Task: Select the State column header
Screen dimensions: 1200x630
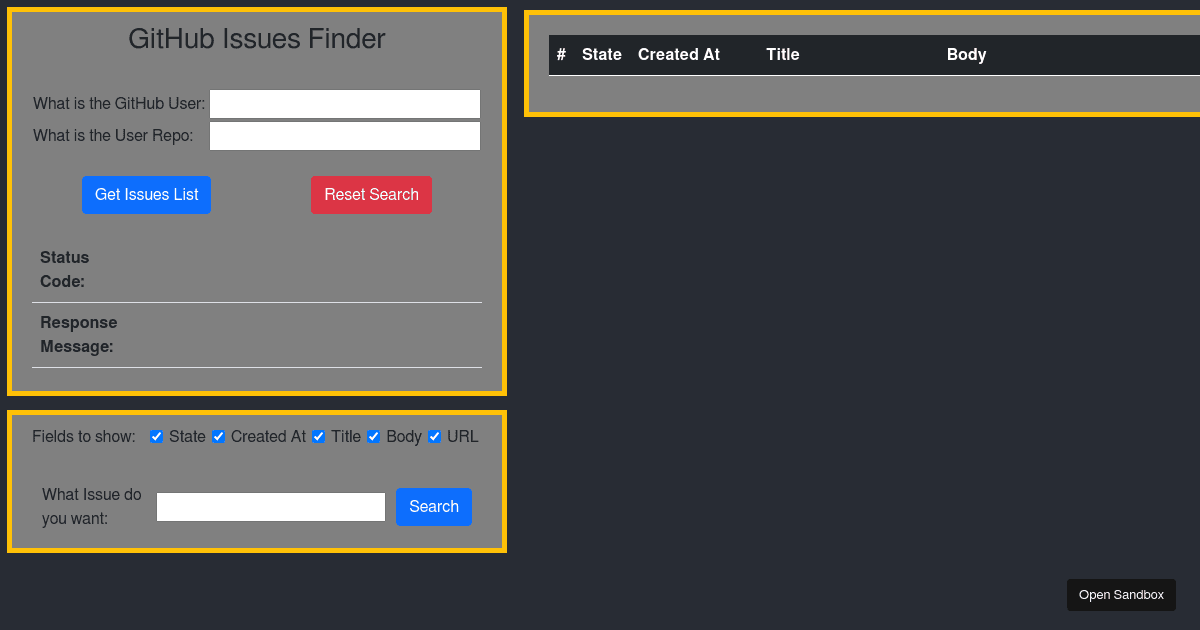Action: [x=601, y=55]
